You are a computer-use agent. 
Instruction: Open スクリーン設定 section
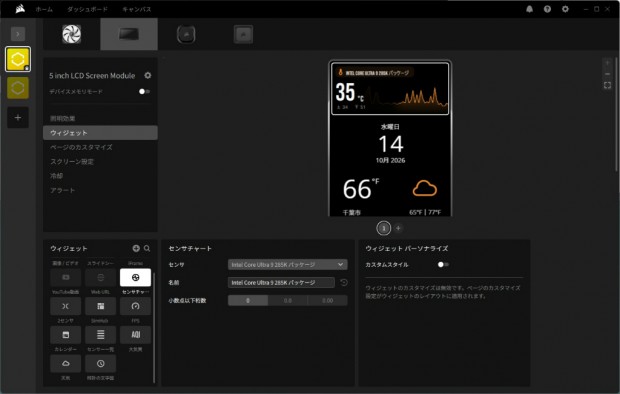tap(100, 161)
